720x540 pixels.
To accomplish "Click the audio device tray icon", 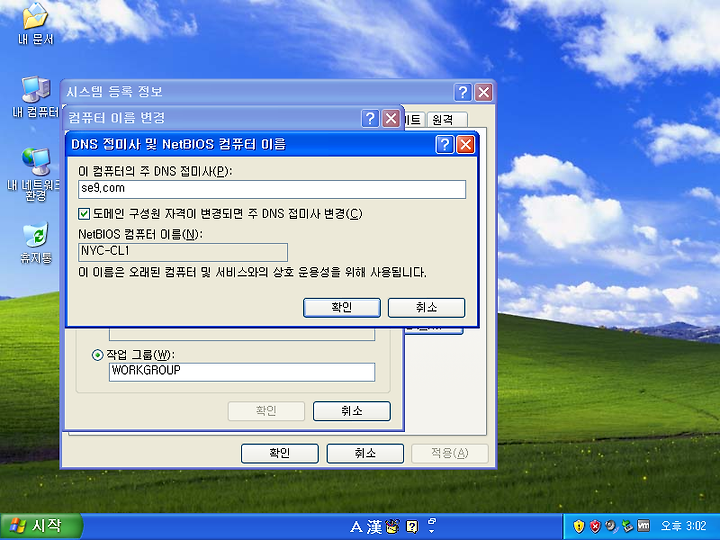I will [x=611, y=526].
